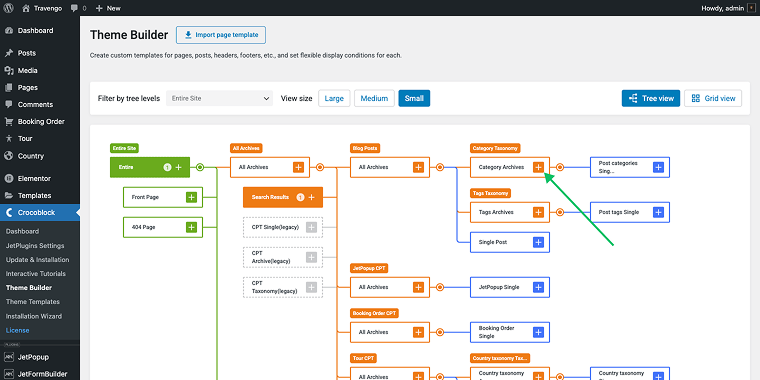Add template to Single Post node

(538, 242)
